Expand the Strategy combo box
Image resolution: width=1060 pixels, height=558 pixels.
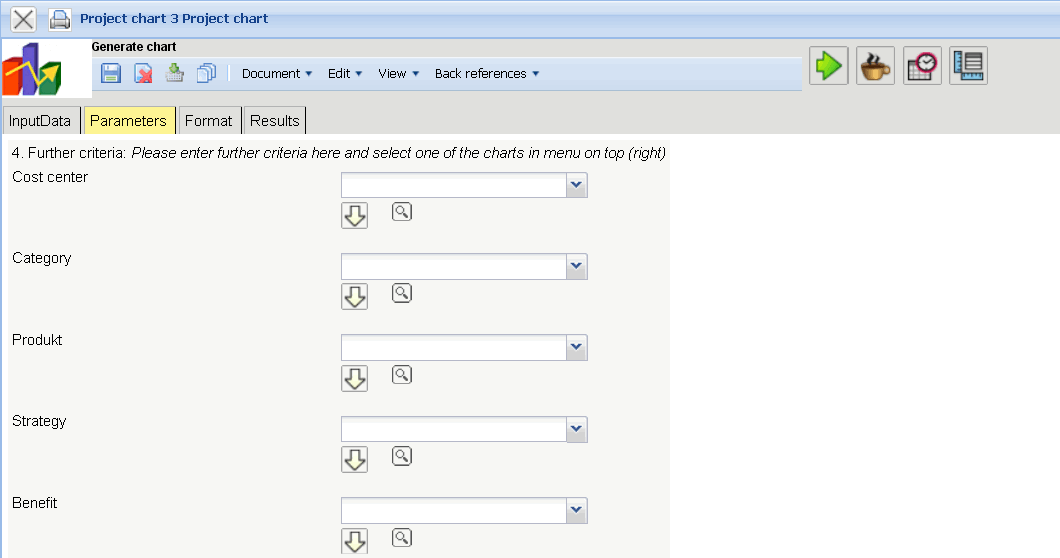tap(576, 429)
